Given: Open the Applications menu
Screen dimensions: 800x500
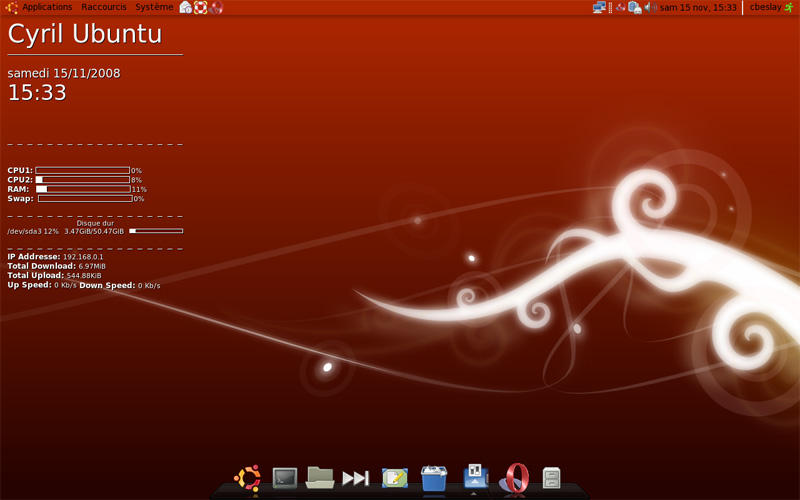Looking at the screenshot, I should [47, 7].
